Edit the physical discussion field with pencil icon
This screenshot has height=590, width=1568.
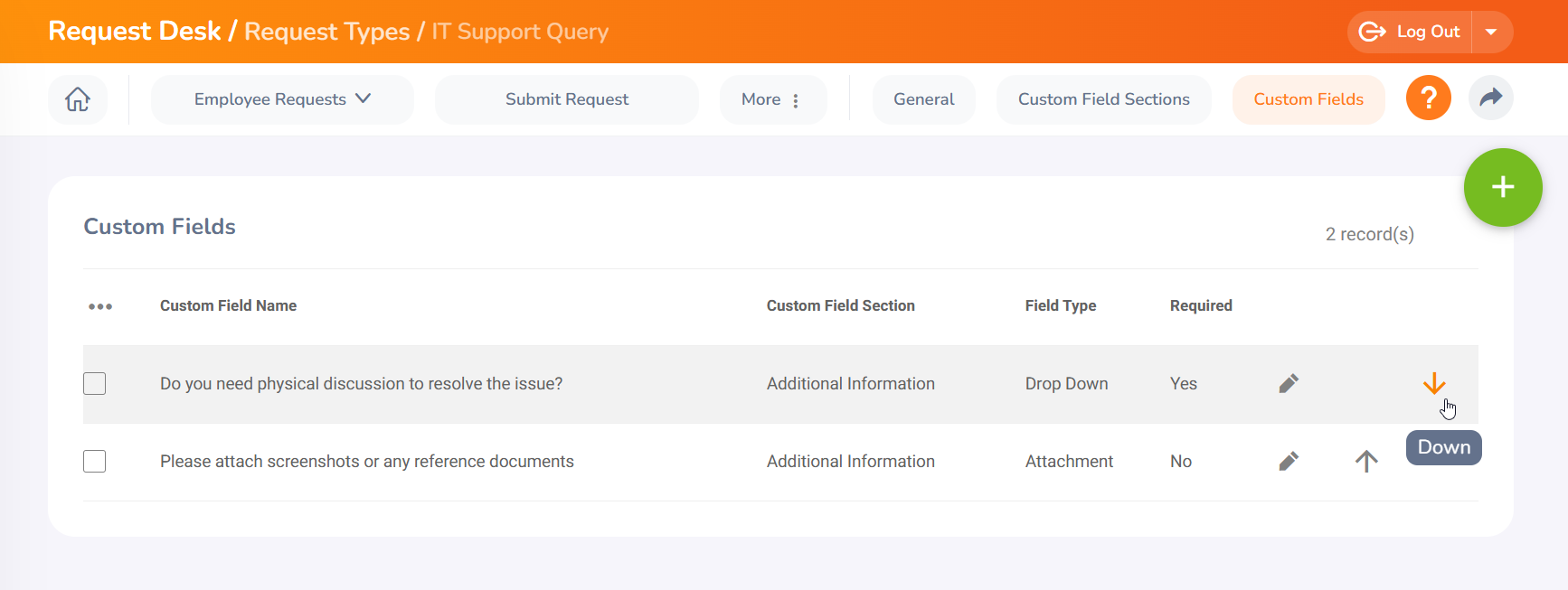point(1289,384)
